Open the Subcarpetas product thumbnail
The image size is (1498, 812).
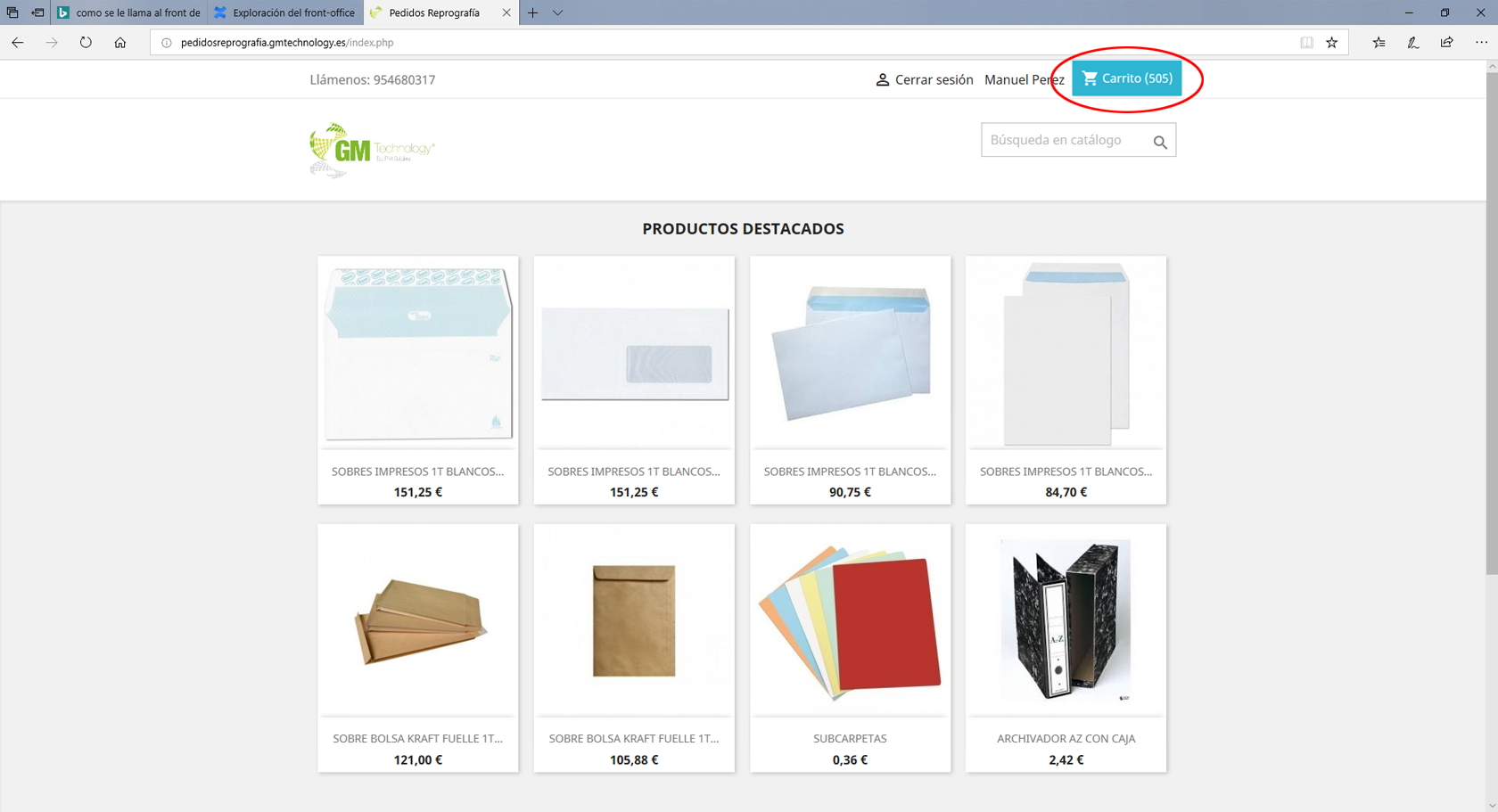[850, 620]
